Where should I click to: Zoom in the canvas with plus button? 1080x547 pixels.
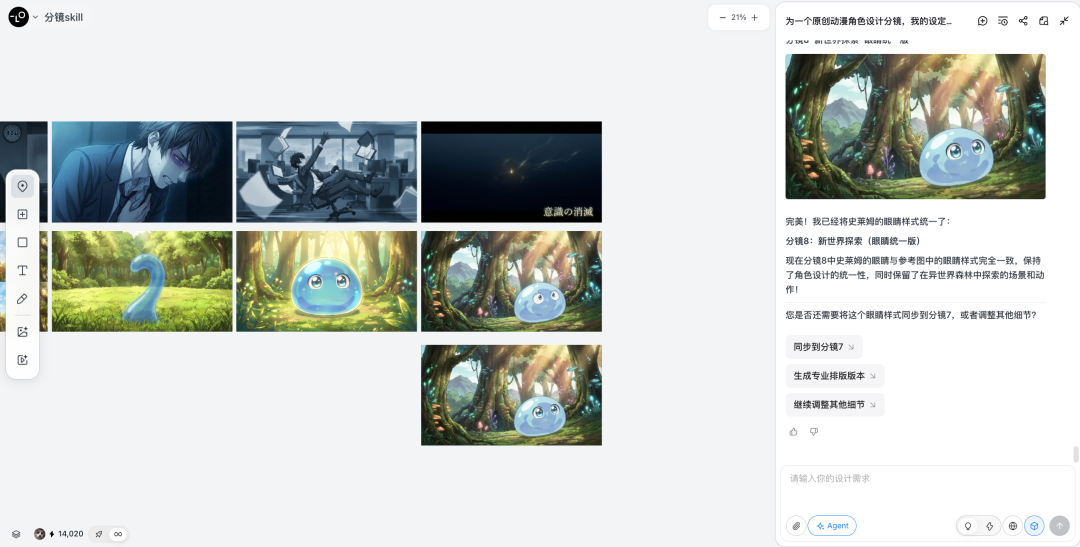(x=755, y=18)
